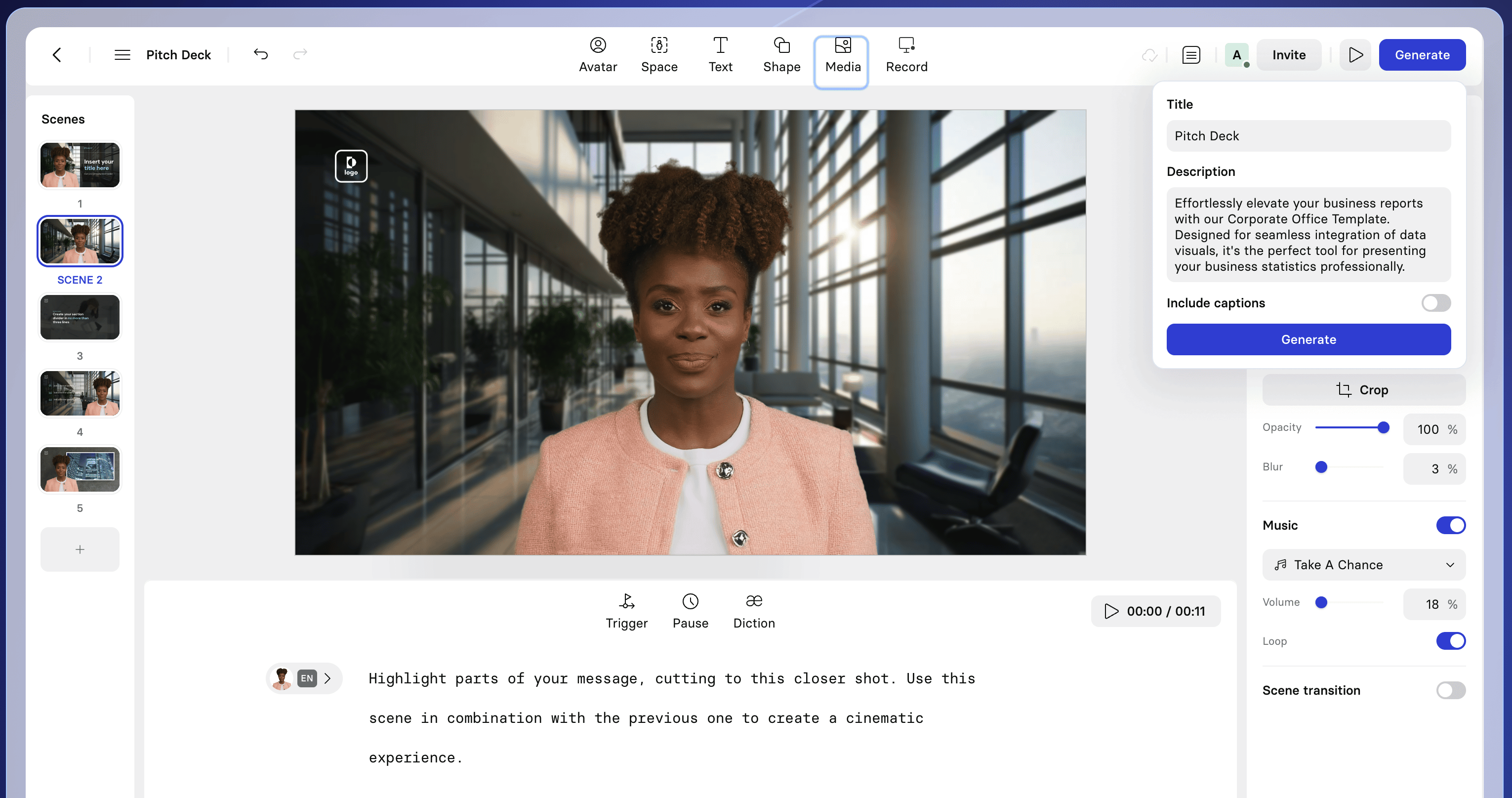Disable the Music toggle
Viewport: 1512px width, 798px height.
tap(1452, 525)
